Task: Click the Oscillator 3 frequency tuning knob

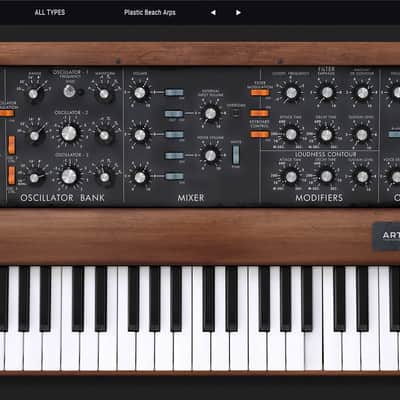Action: tap(69, 176)
